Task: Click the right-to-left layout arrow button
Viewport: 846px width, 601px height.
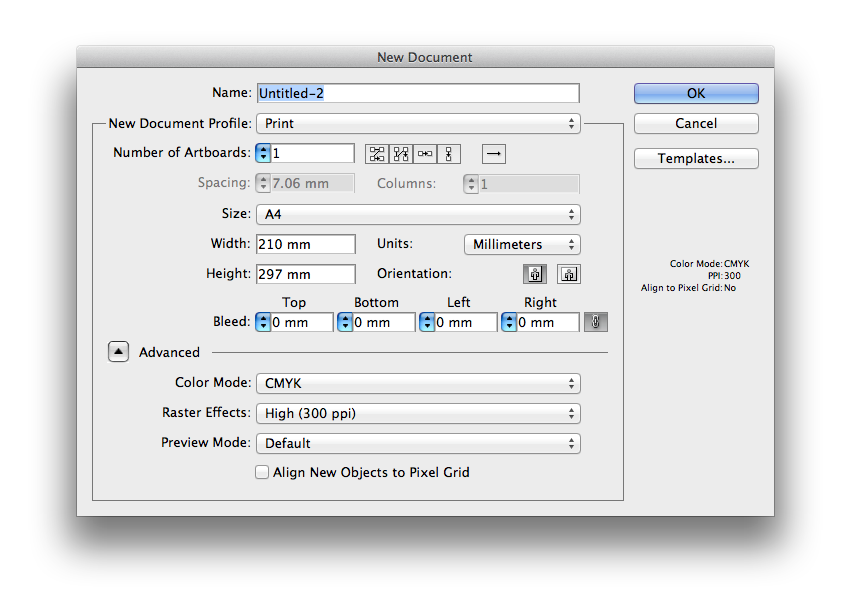Action: (x=494, y=154)
